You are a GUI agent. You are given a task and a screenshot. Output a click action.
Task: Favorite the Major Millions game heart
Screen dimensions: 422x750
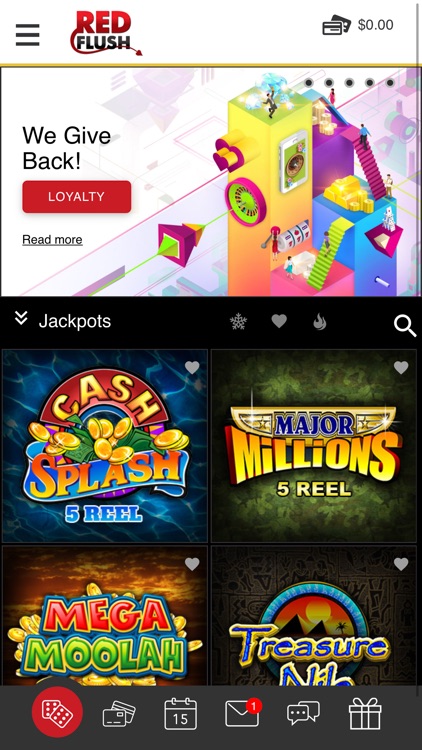[401, 367]
